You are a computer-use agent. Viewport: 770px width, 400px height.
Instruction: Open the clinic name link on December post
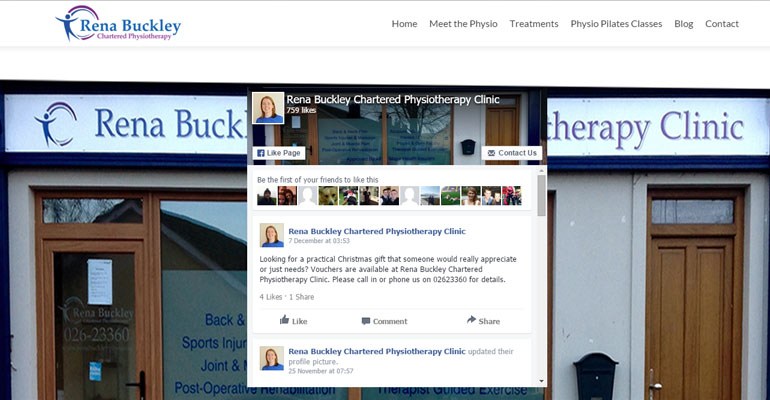[x=377, y=231]
